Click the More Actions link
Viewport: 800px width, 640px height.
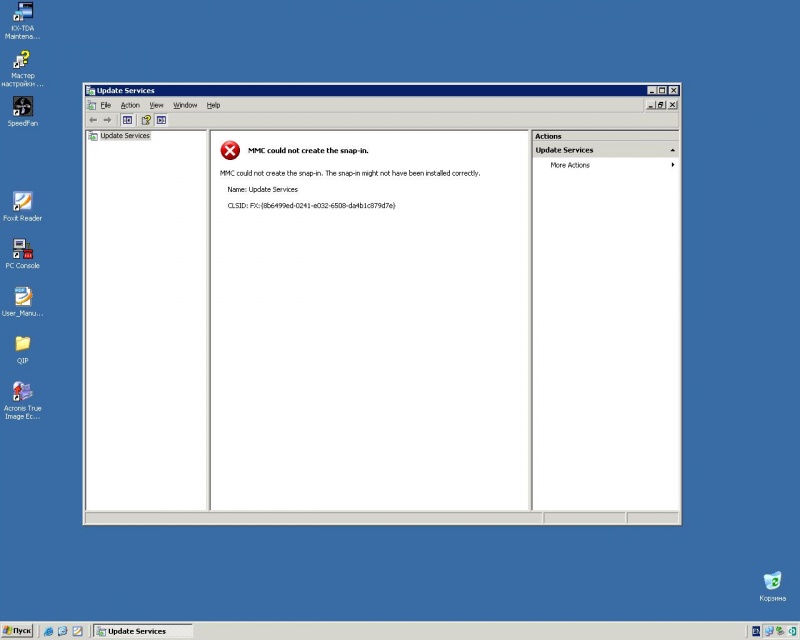coord(570,165)
